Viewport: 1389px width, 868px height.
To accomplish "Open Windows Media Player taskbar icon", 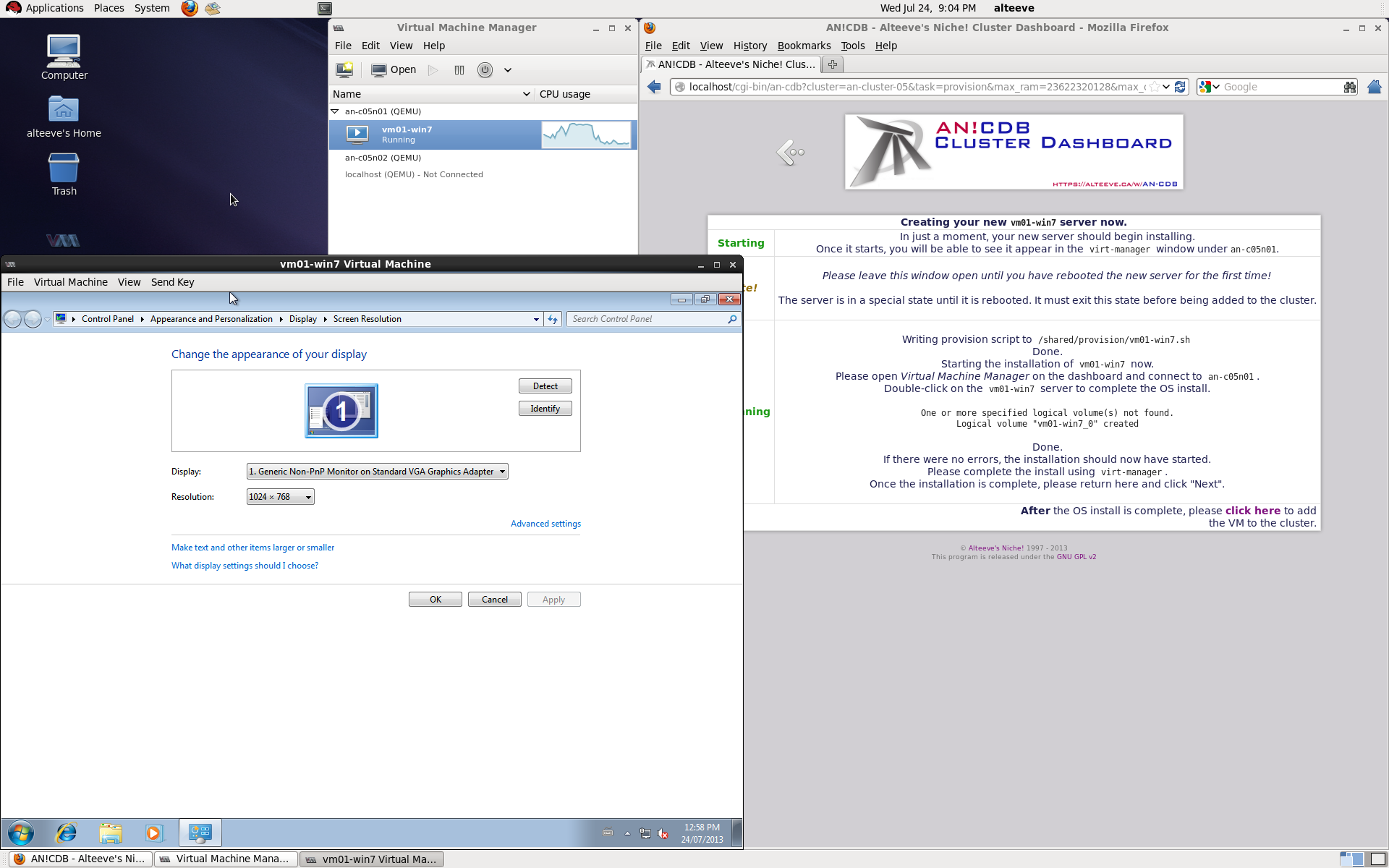I will click(153, 833).
